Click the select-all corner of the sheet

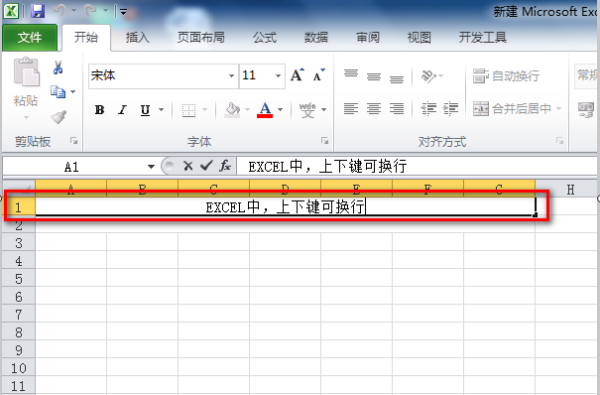tap(19, 188)
